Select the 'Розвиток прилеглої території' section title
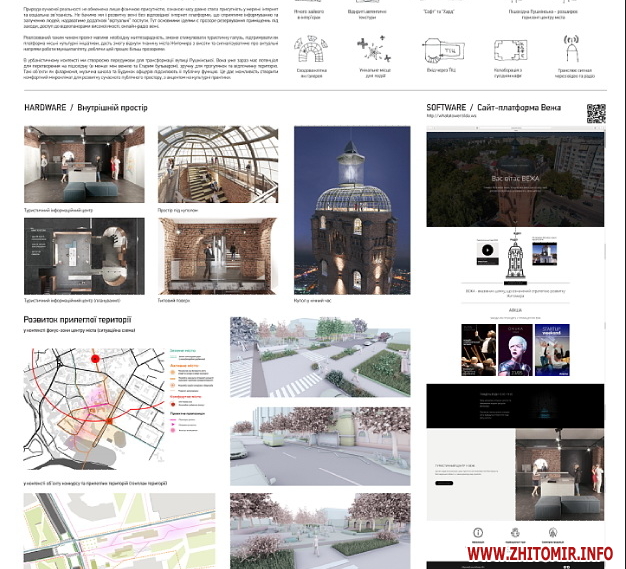This screenshot has height=569, width=626. 78,320
